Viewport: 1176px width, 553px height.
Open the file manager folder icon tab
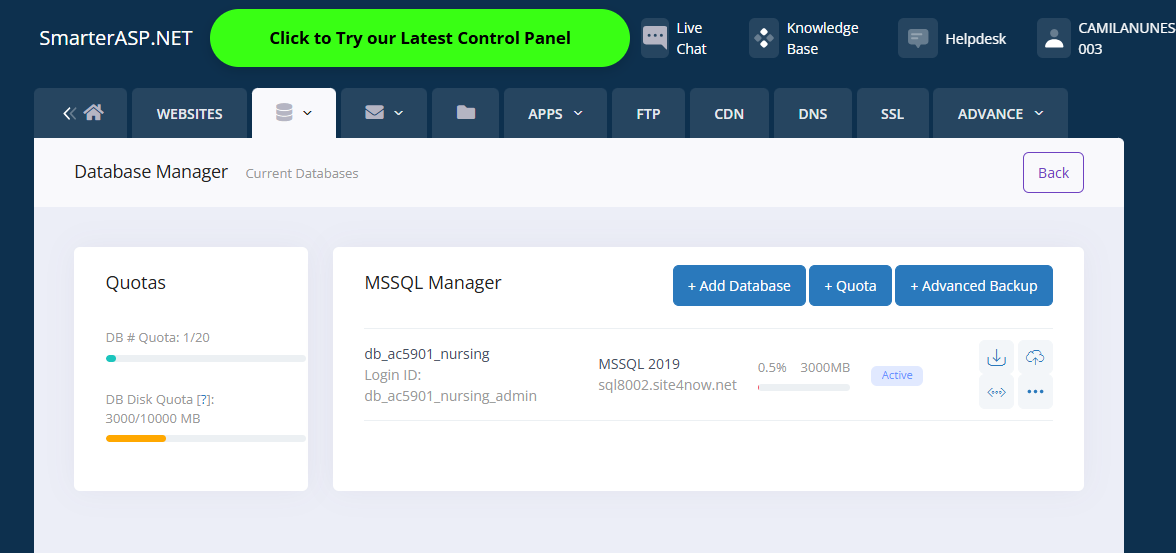coord(466,113)
